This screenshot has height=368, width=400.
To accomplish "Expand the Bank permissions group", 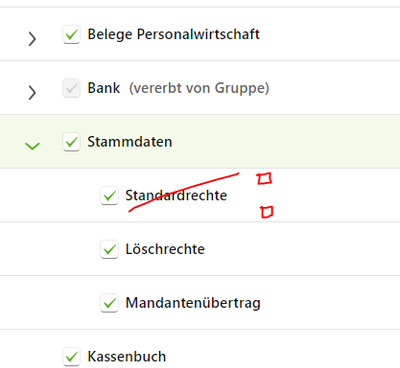I will click(32, 93).
